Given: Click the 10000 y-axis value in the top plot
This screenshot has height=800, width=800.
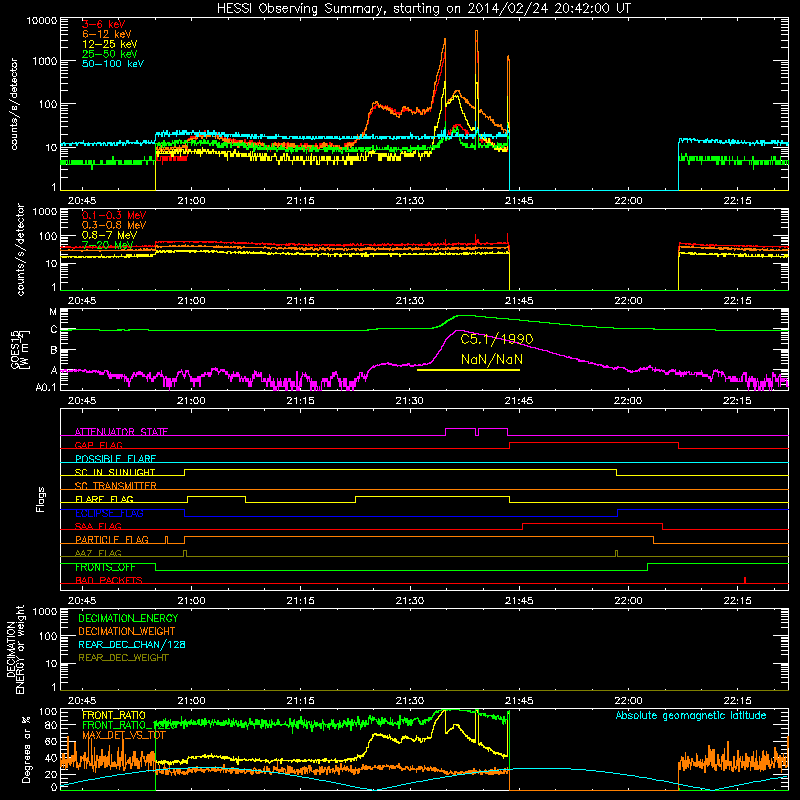Looking at the screenshot, I should [x=42, y=21].
